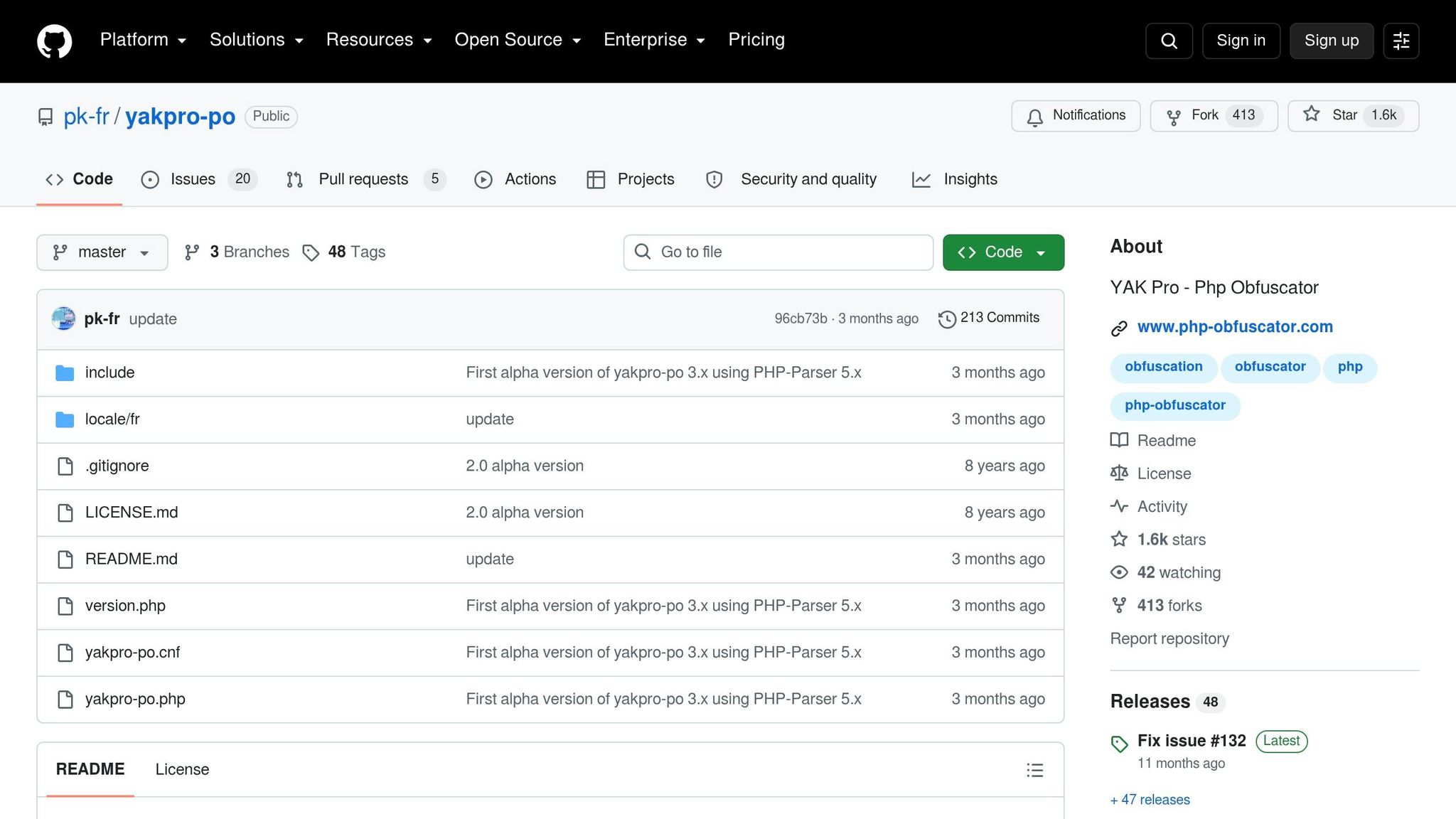The height and width of the screenshot is (819, 1456).
Task: Open the master branch selector
Action: pos(102,252)
